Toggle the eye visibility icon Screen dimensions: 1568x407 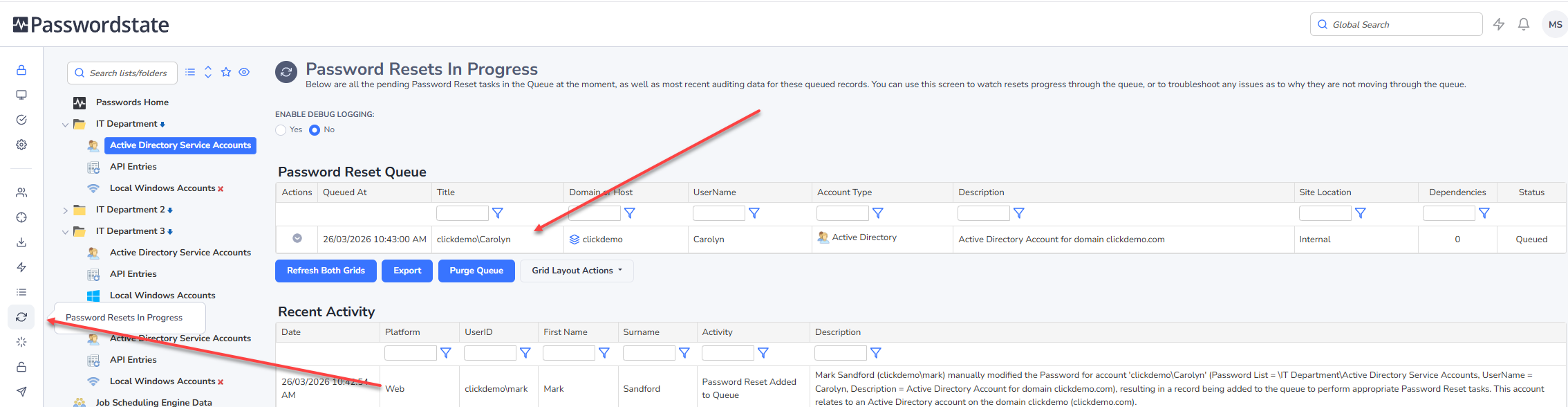click(x=244, y=72)
